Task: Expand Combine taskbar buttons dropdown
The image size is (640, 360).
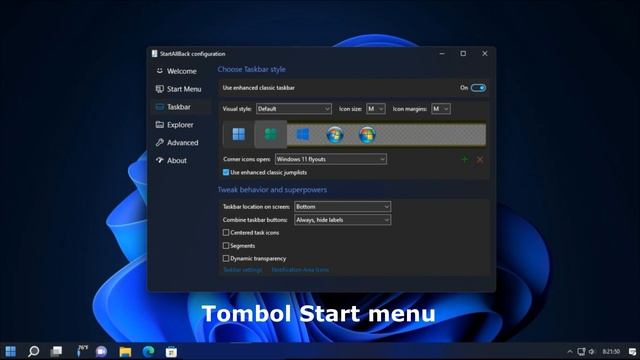Action: [342, 220]
